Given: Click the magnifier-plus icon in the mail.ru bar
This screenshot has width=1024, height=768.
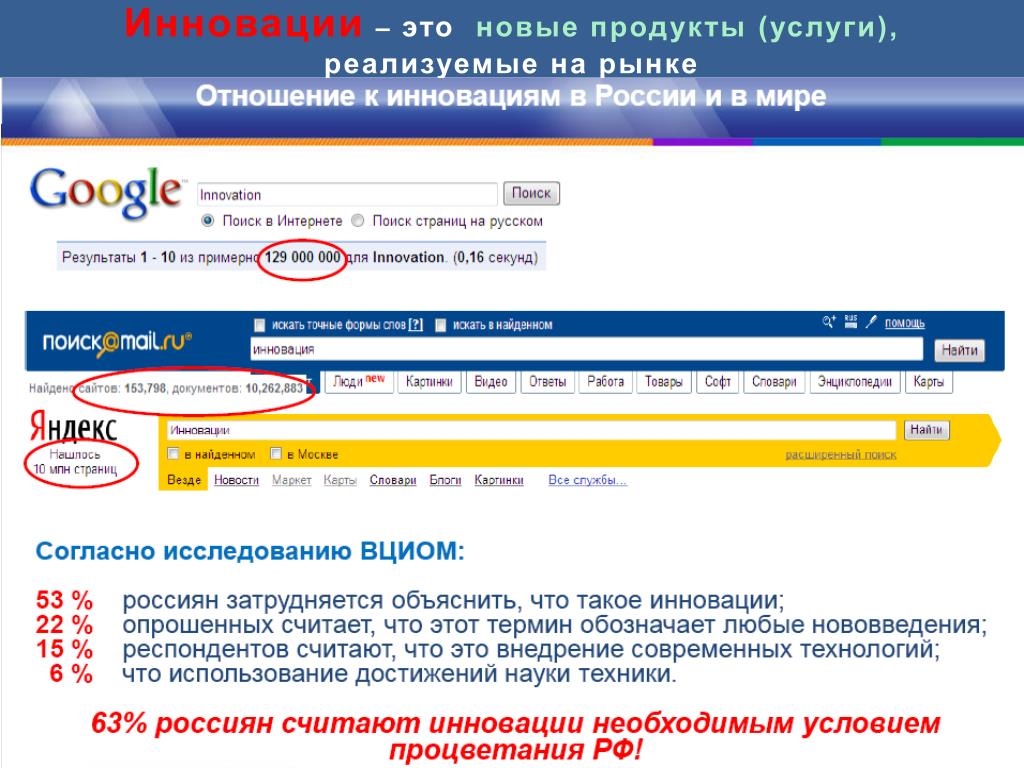Looking at the screenshot, I should [829, 322].
